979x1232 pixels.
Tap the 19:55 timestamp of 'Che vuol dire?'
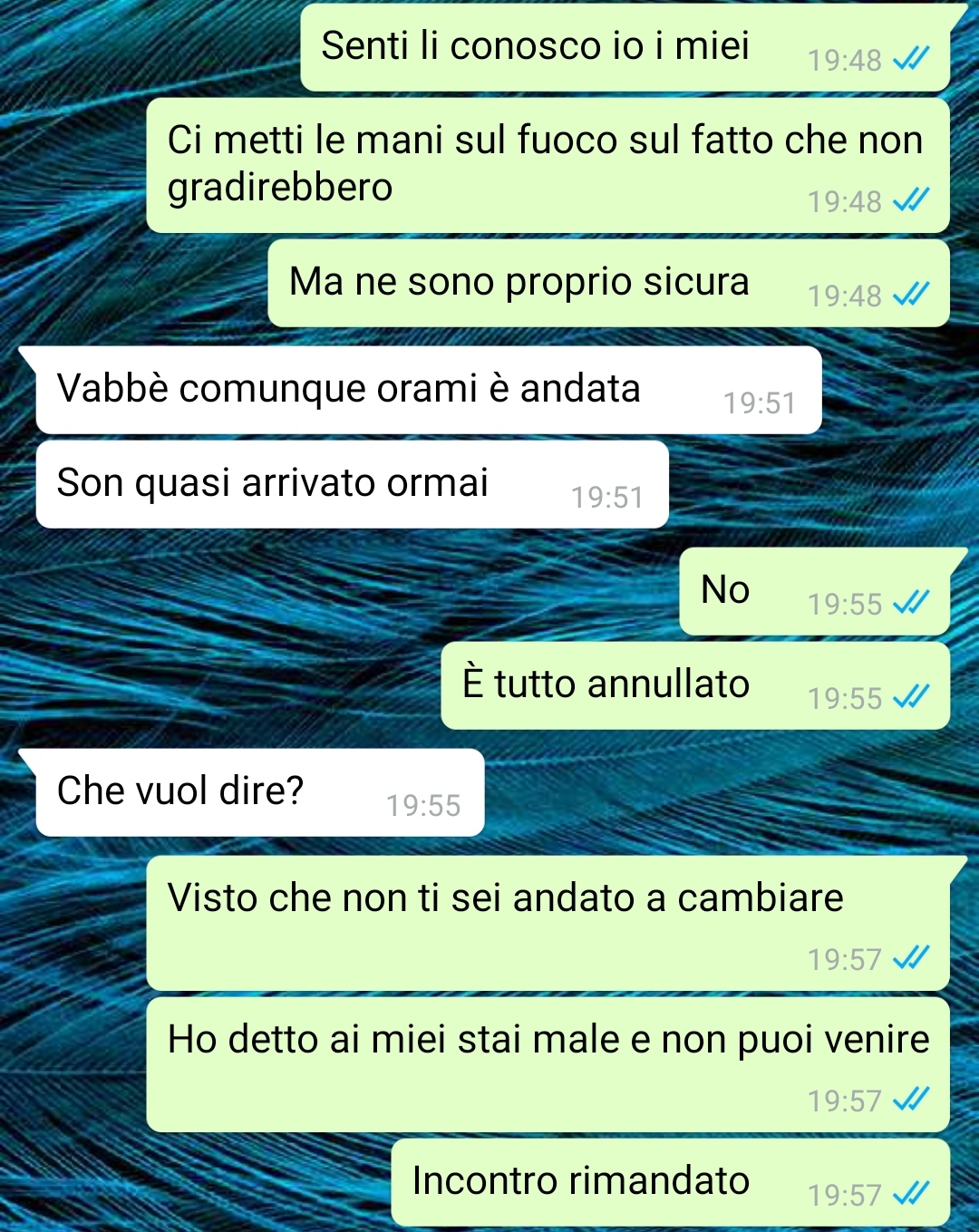(x=423, y=806)
